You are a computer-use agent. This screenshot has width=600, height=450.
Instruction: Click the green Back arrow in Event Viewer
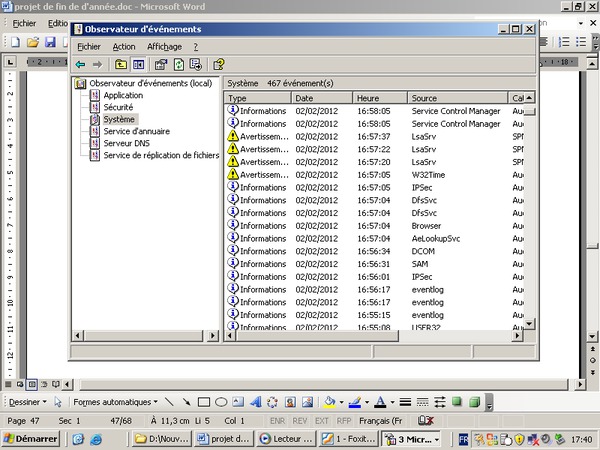80,65
